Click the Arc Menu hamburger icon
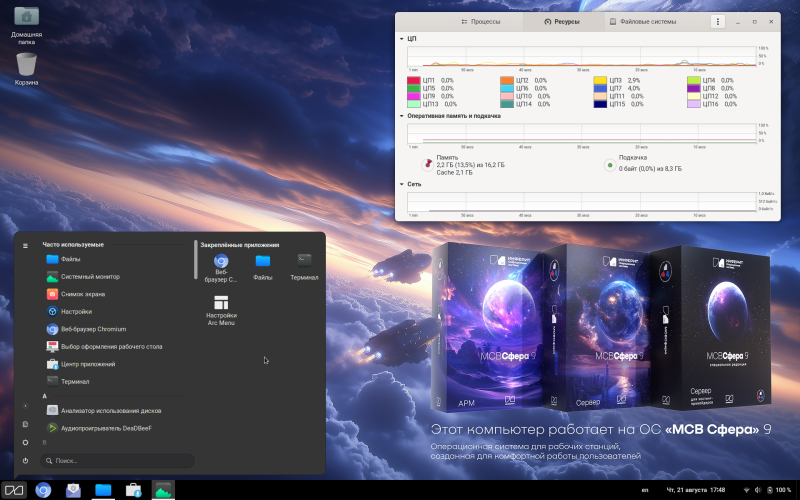This screenshot has height=500, width=800. [25, 244]
